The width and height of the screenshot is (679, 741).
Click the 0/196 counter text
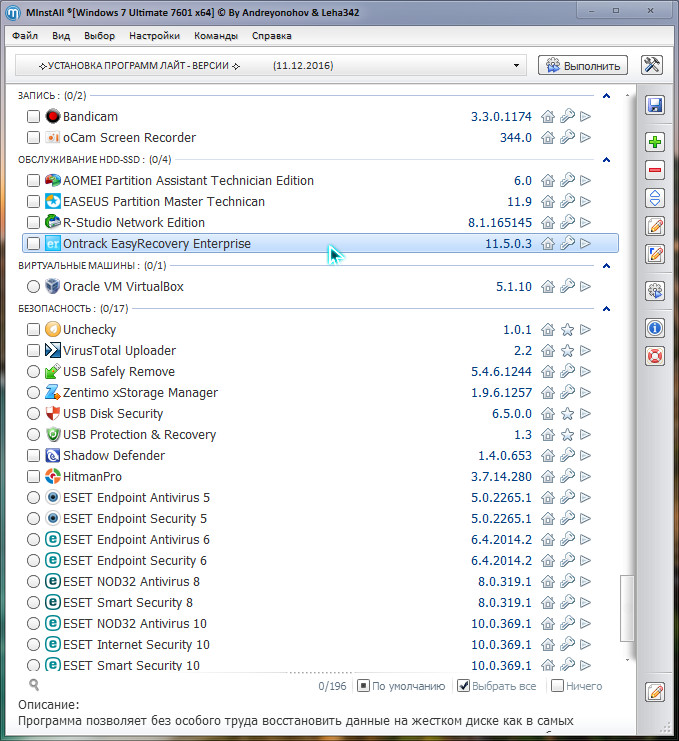pyautogui.click(x=332, y=686)
